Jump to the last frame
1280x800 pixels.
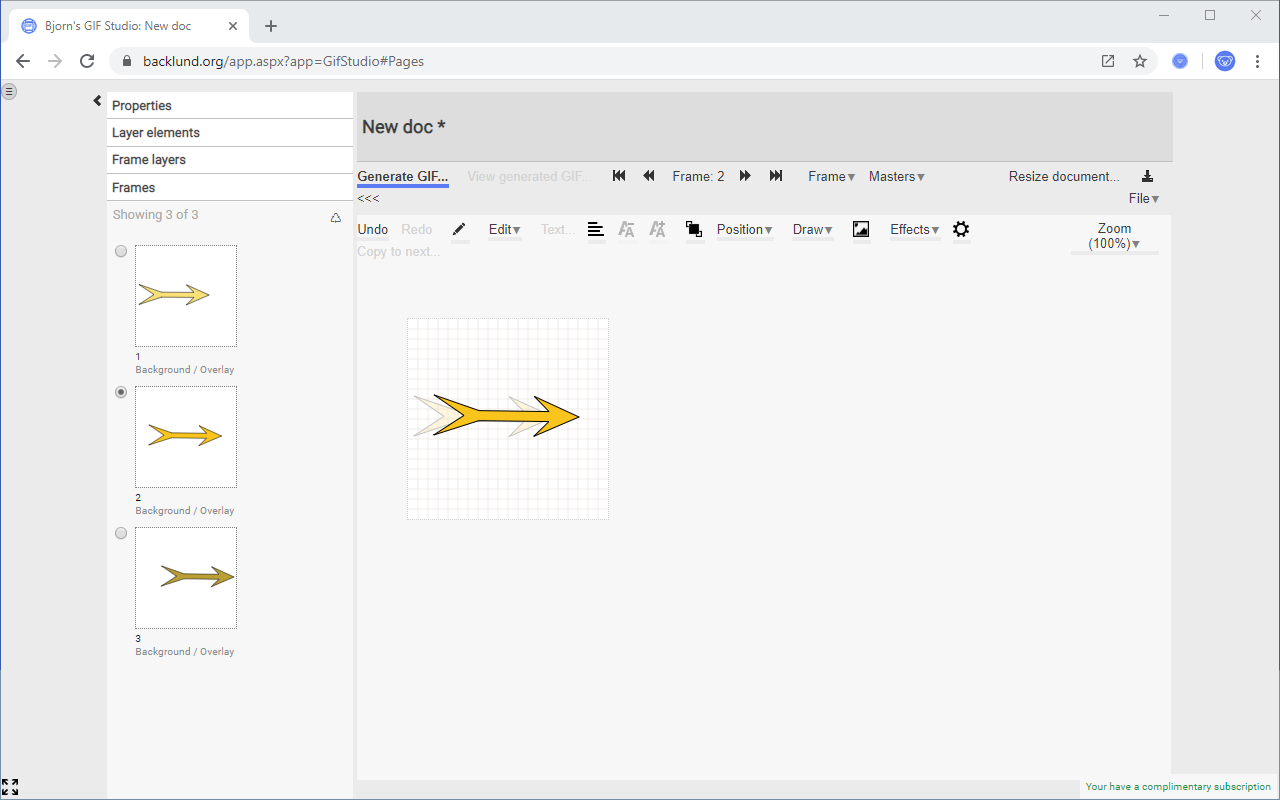776,175
